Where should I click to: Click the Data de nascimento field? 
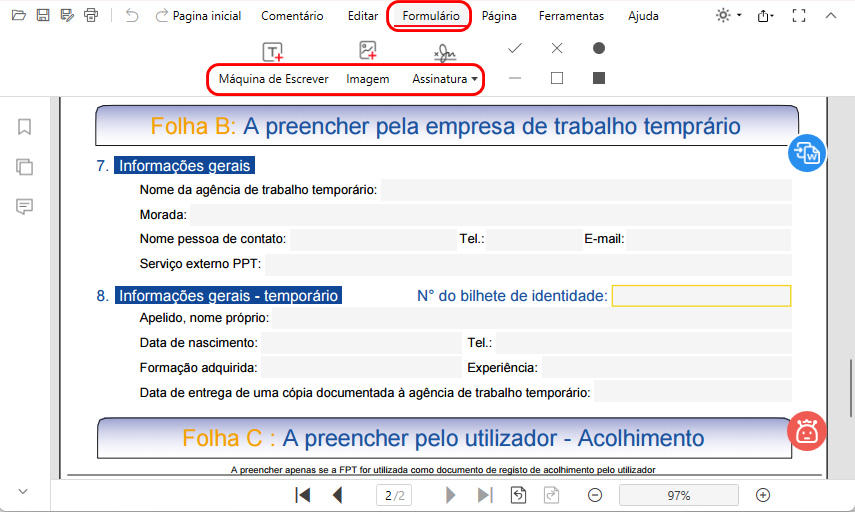[x=362, y=343]
